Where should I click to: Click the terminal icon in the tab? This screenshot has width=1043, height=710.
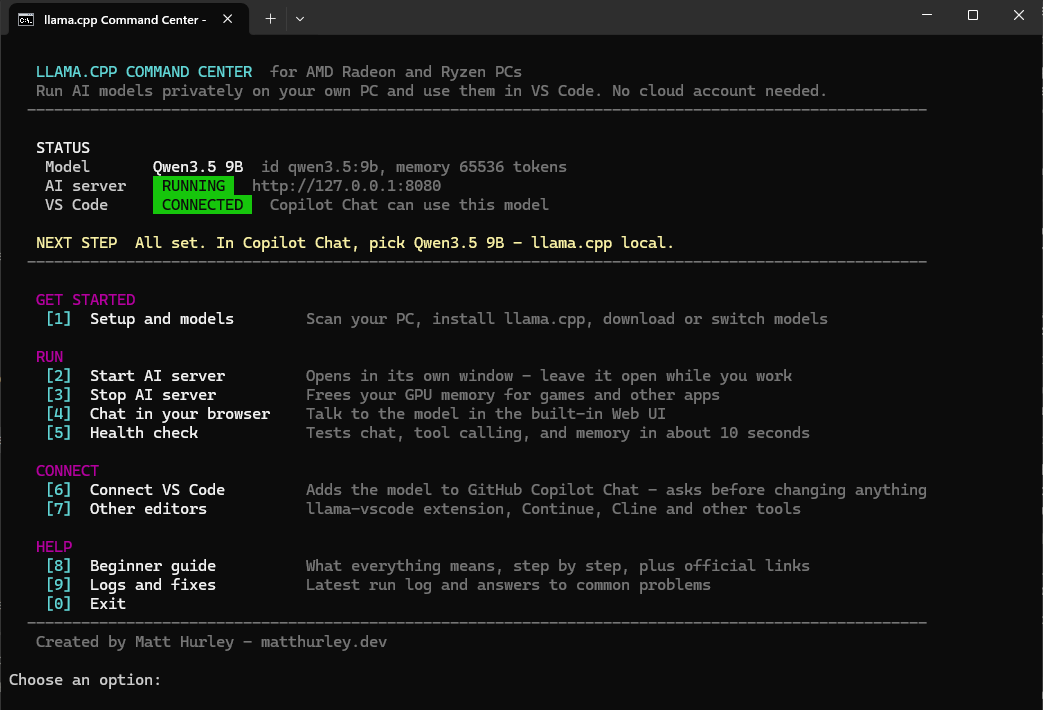point(26,19)
